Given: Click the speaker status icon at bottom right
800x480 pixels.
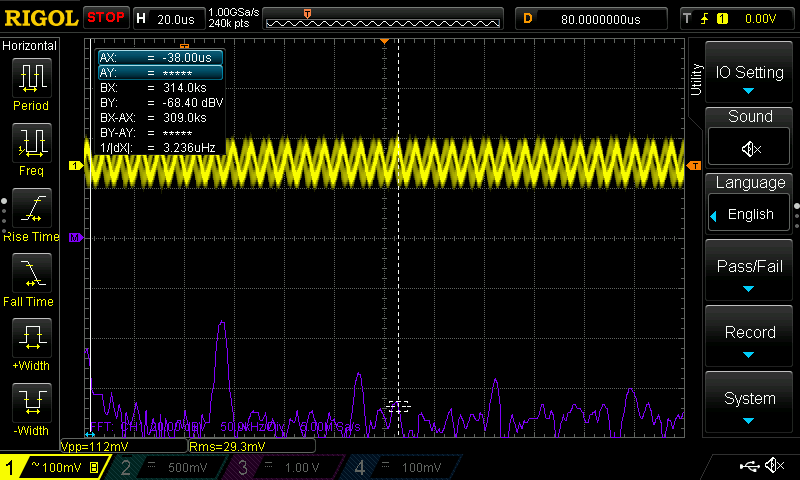Looking at the screenshot, I should pyautogui.click(x=773, y=466).
